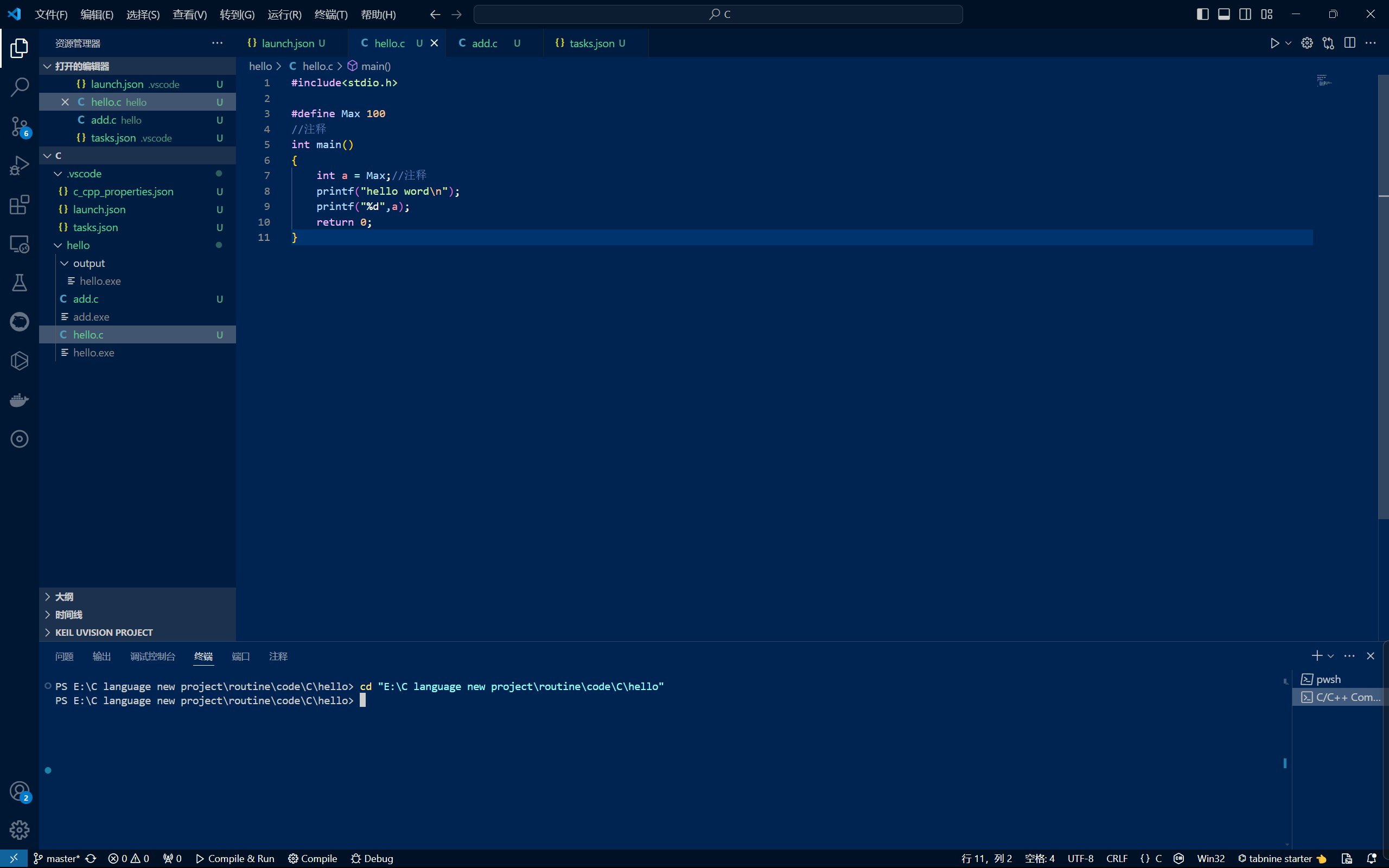Image resolution: width=1389 pixels, height=868 pixels.
Task: Select the pwsh terminal instance
Action: coord(1337,679)
